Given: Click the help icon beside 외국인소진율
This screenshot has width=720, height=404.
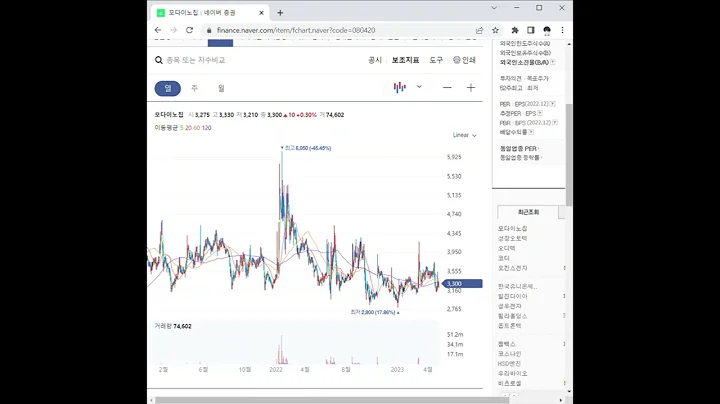Looking at the screenshot, I should pyautogui.click(x=553, y=62).
